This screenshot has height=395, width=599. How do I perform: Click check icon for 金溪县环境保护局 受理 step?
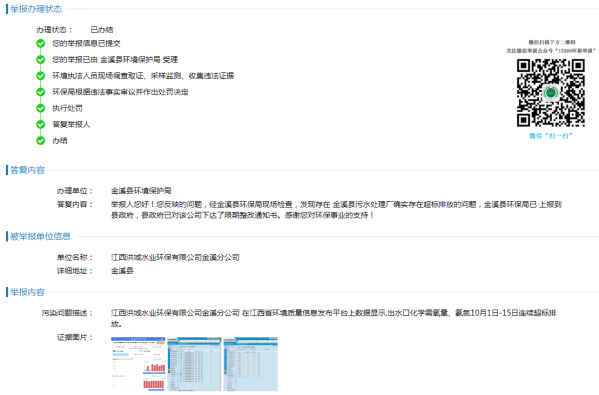[40, 60]
